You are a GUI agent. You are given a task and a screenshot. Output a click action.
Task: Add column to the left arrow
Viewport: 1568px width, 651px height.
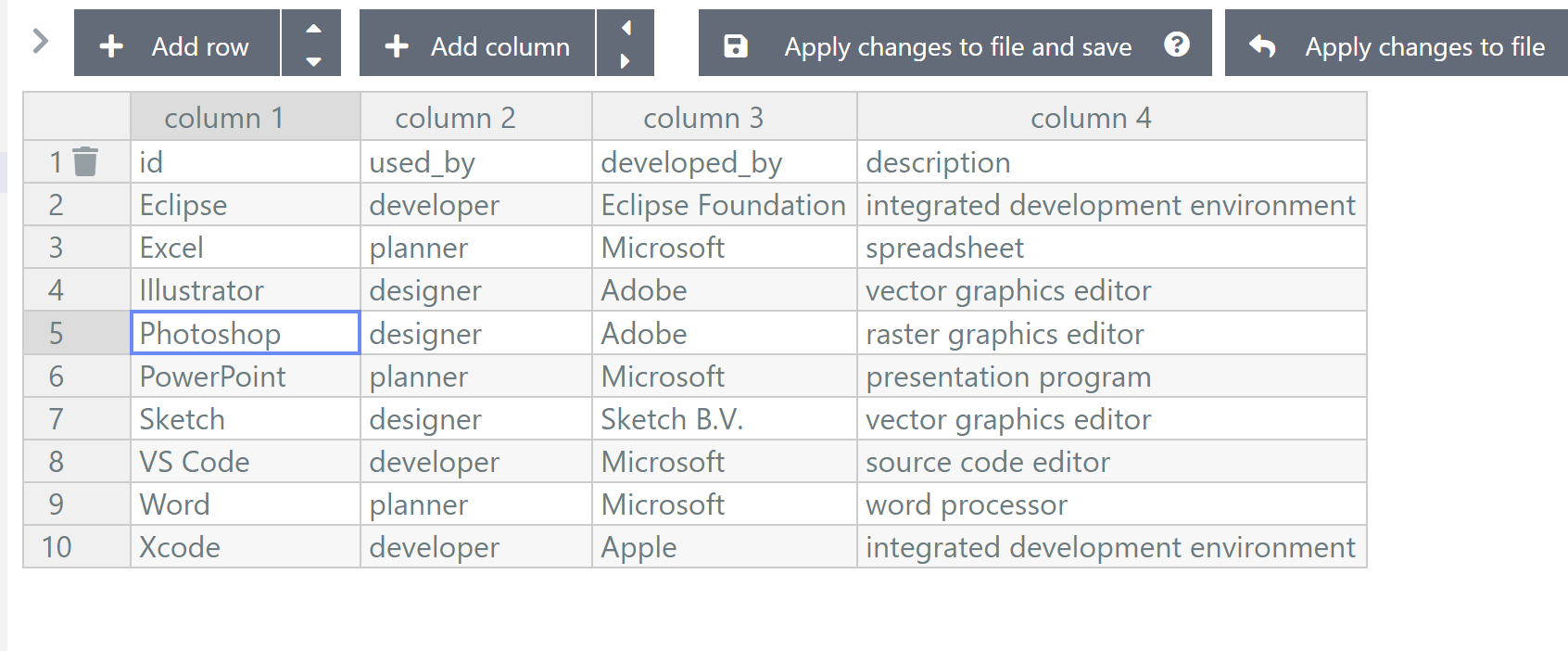[x=626, y=28]
